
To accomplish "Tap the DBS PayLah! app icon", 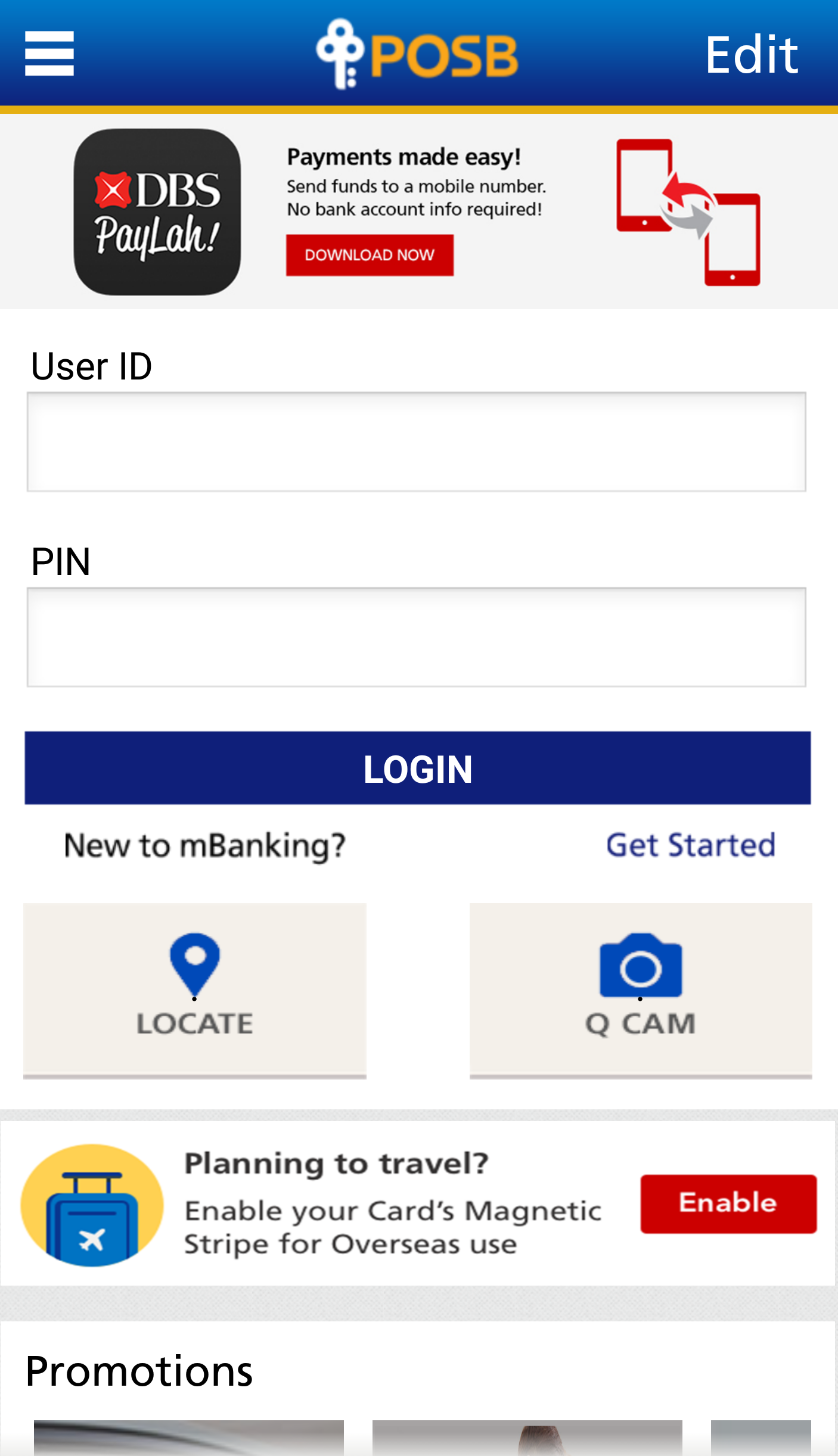I will point(157,212).
